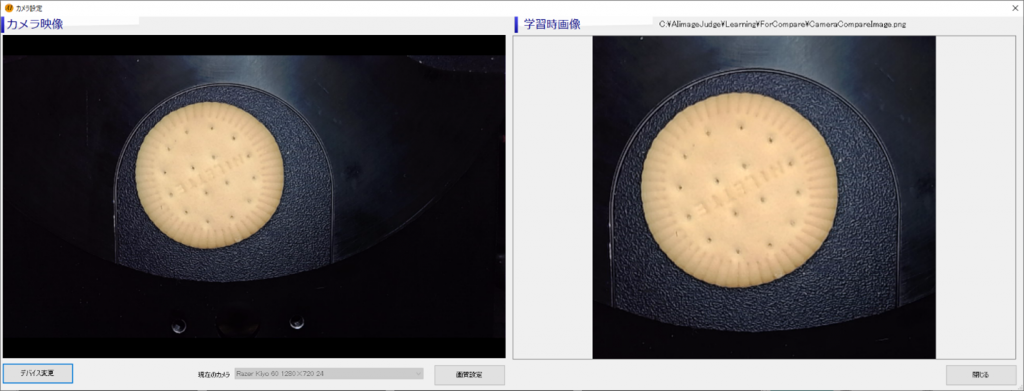Select the CameraCompareImage.png file path text
The height and width of the screenshot is (391, 1024).
coord(782,24)
